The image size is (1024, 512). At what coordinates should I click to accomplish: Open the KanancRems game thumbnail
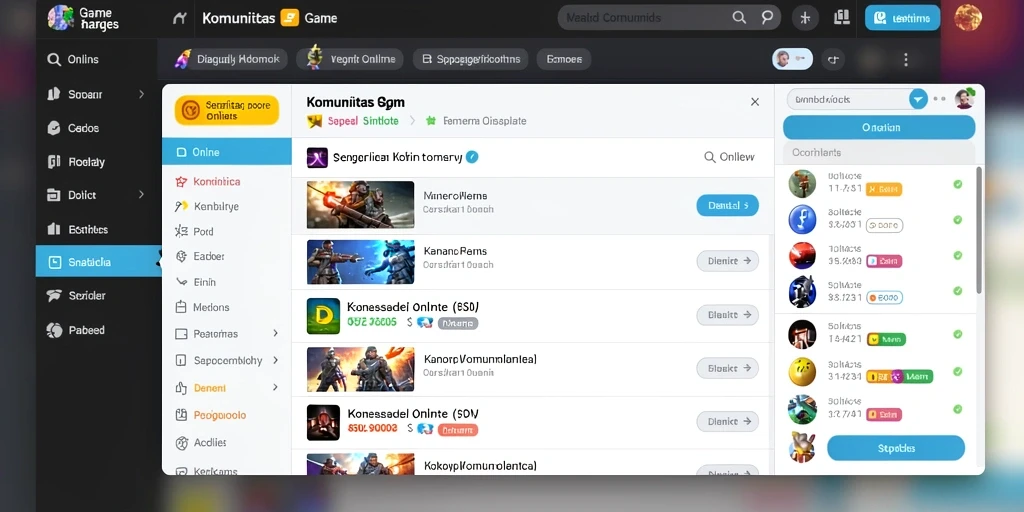click(x=360, y=261)
